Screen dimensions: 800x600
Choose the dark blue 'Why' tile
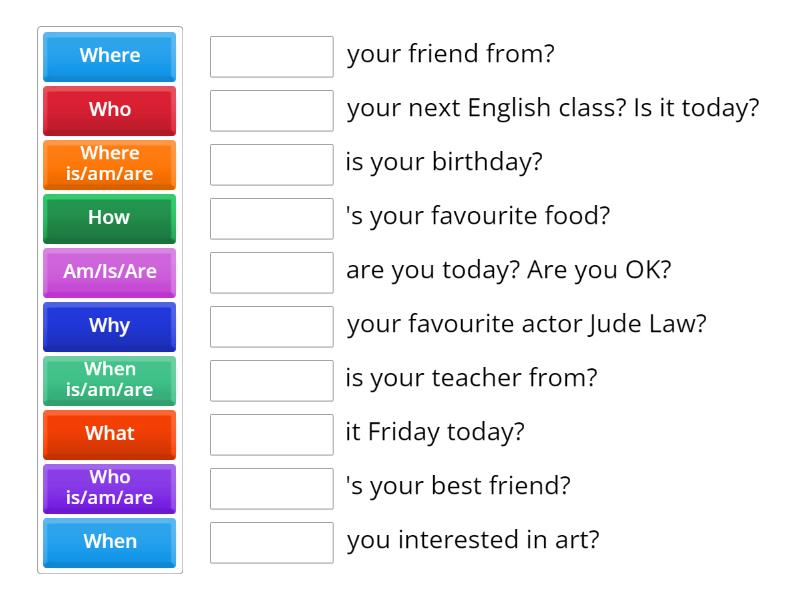(x=108, y=326)
